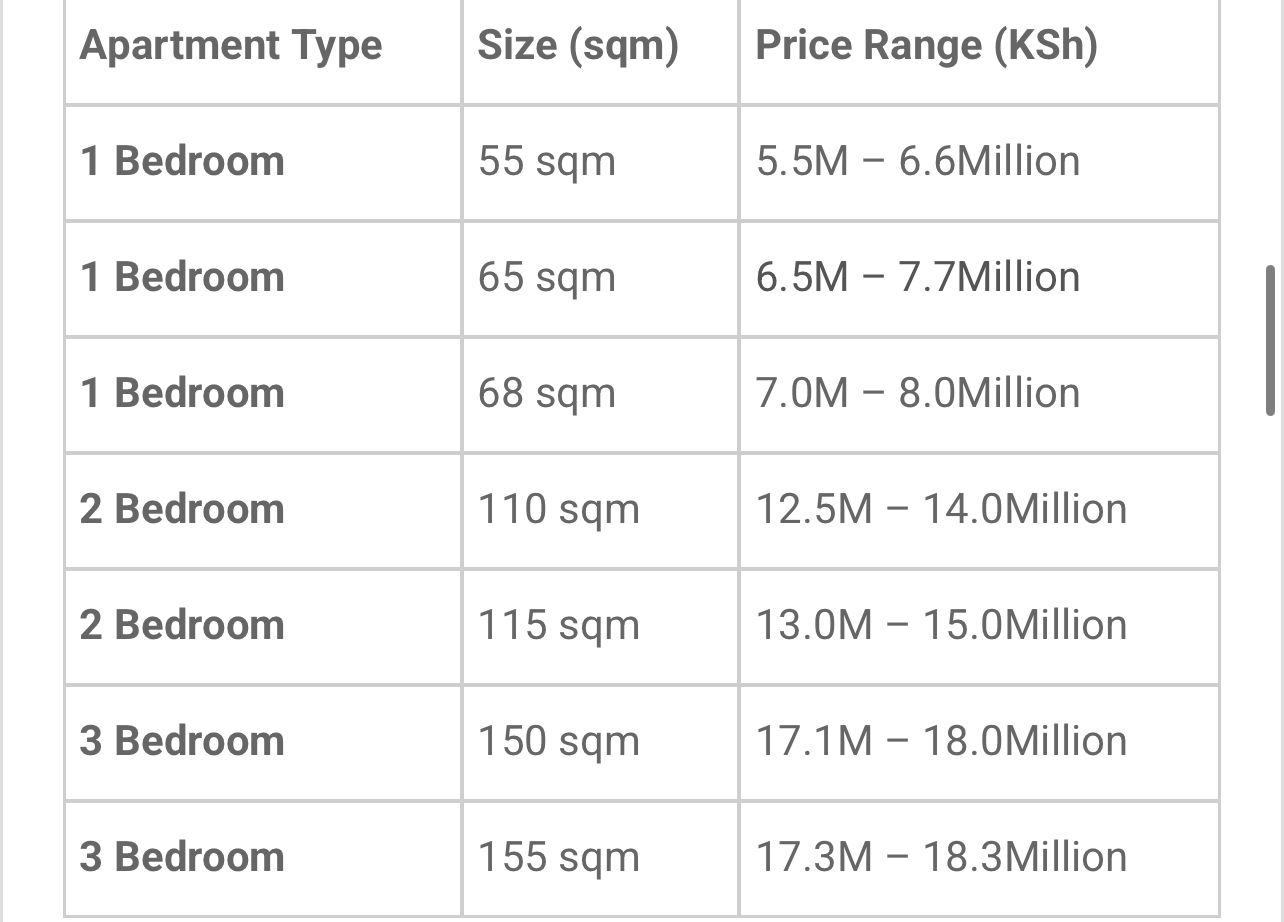Click the 155 sqm size cell

pyautogui.click(x=558, y=858)
